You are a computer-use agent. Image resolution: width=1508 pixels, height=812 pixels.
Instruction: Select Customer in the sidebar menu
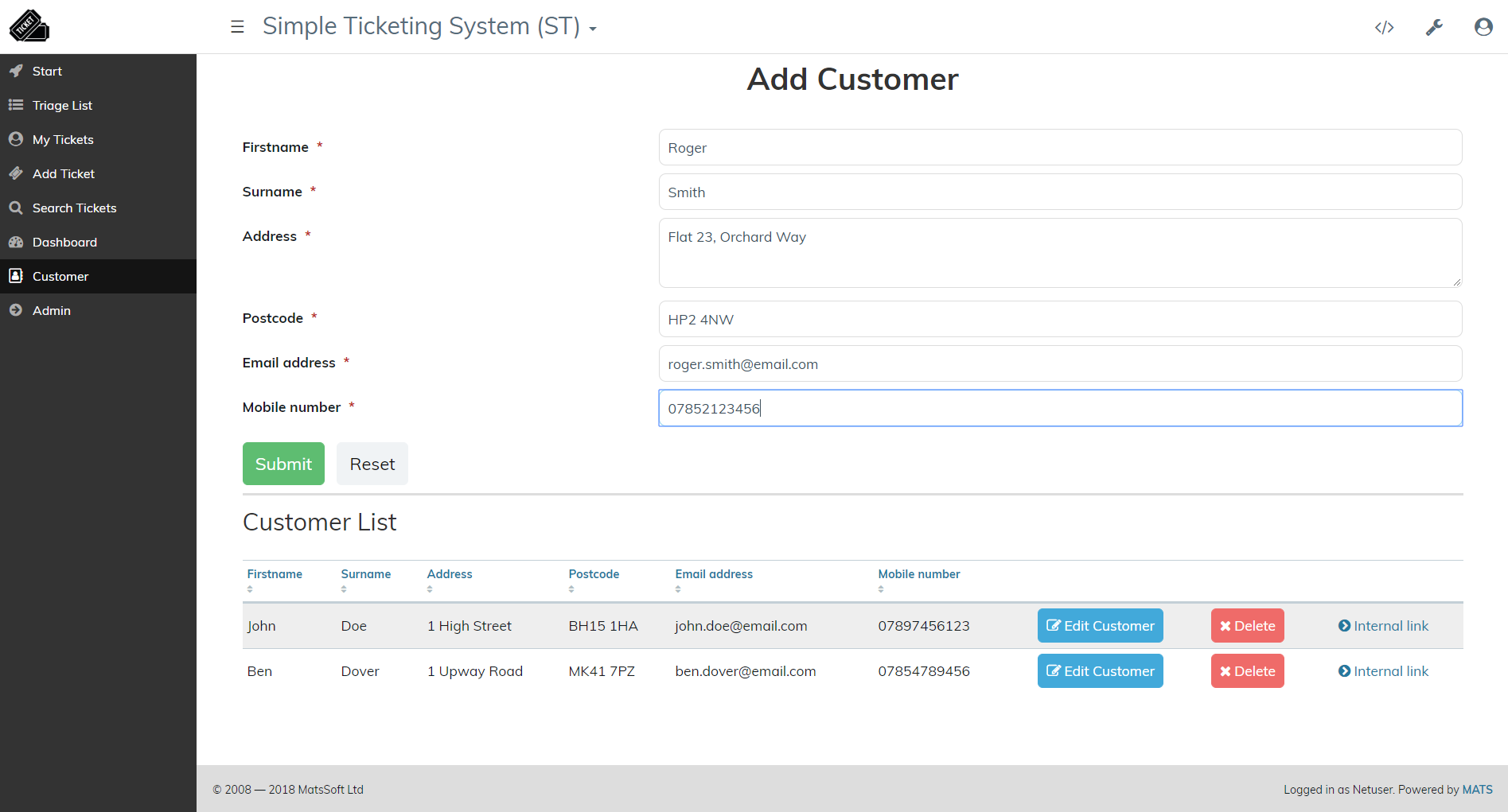16,276
